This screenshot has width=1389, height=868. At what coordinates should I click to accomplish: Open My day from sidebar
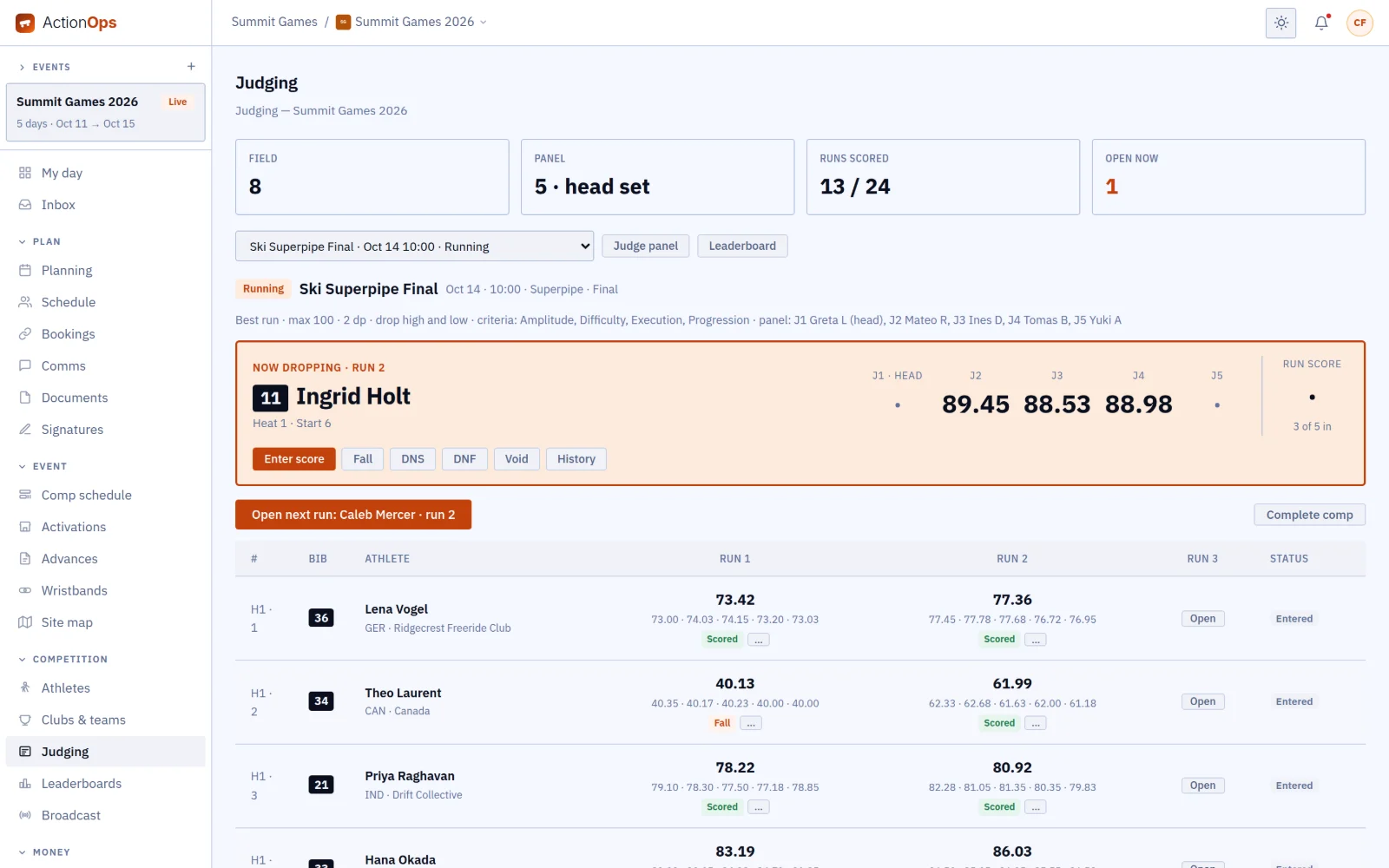(x=105, y=173)
